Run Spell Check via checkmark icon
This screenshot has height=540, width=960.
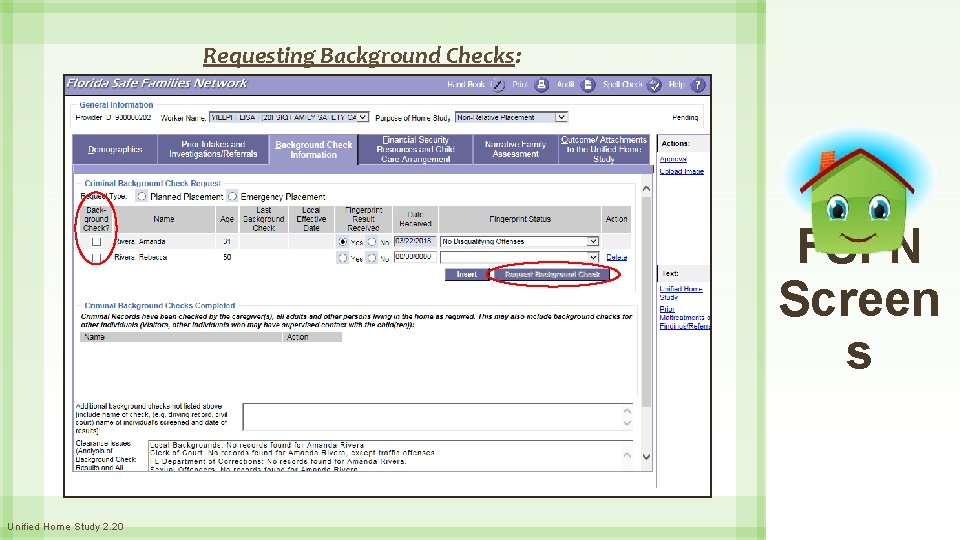654,85
